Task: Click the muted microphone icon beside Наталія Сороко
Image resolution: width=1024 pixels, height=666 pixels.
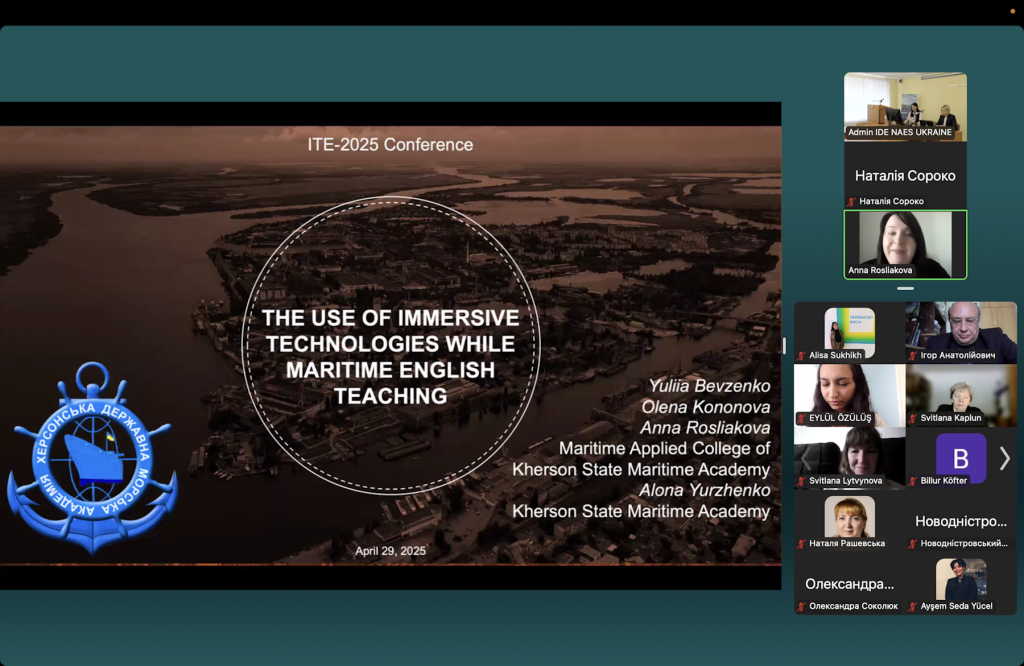Action: pyautogui.click(x=852, y=202)
